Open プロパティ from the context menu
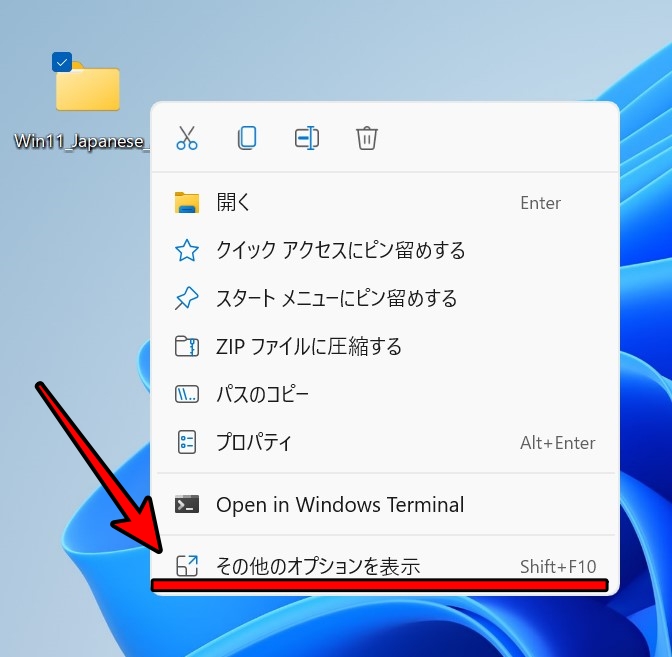This screenshot has width=672, height=657. coord(254,443)
